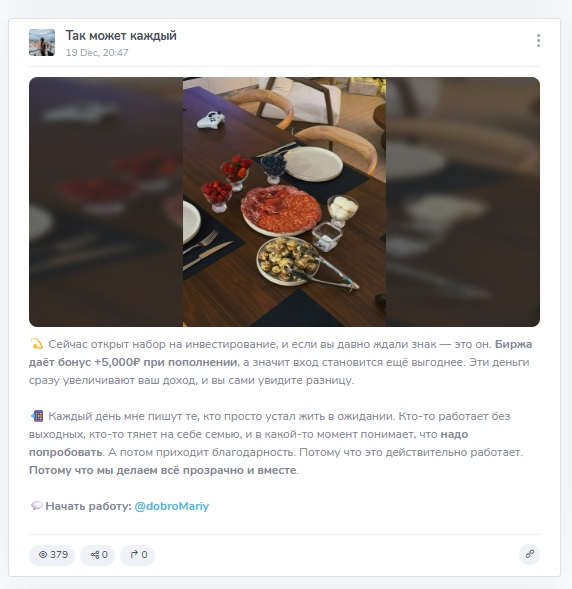Open the food table photo in the post
The width and height of the screenshot is (572, 589).
284,202
